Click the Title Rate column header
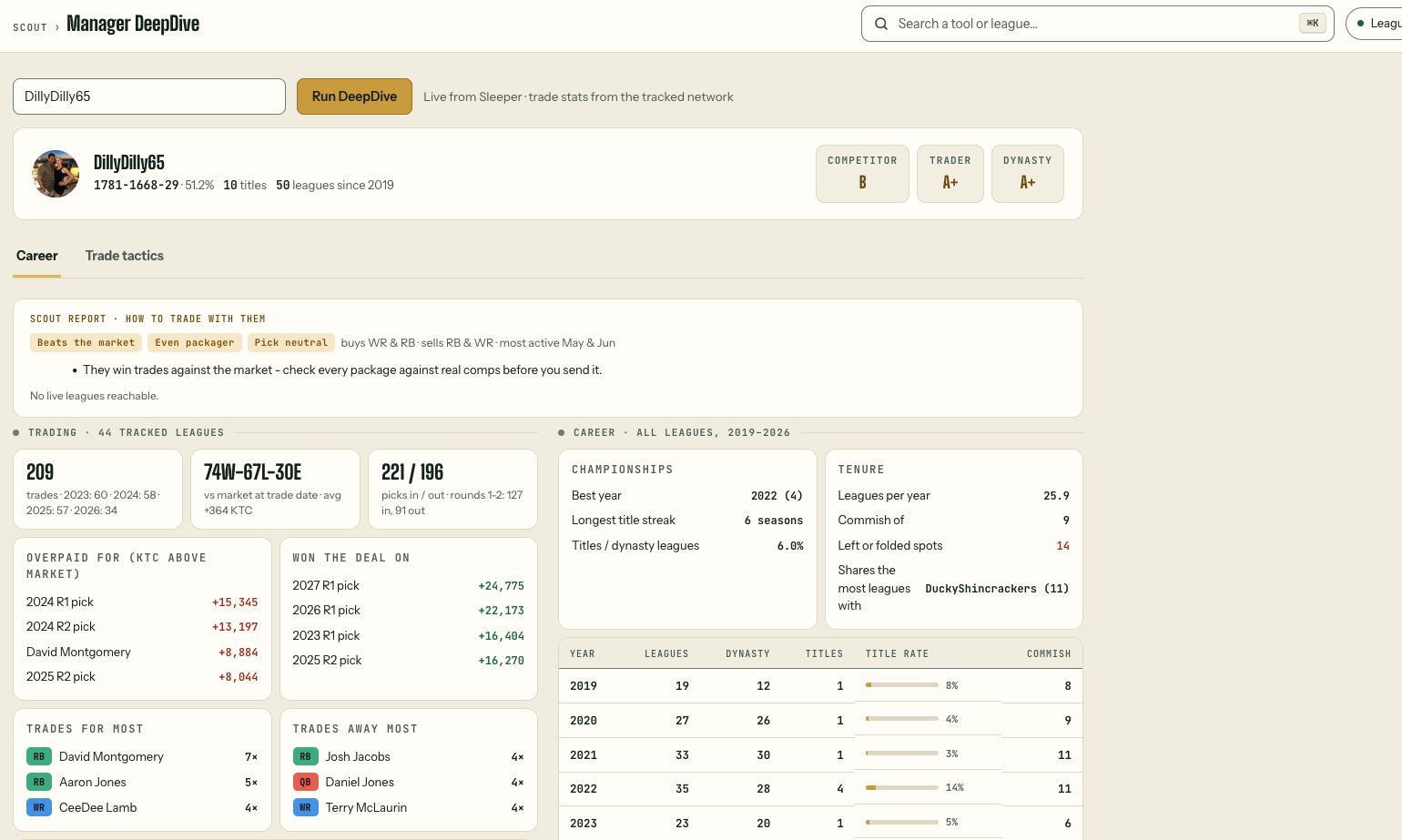Image resolution: width=1402 pixels, height=840 pixels. (x=897, y=653)
